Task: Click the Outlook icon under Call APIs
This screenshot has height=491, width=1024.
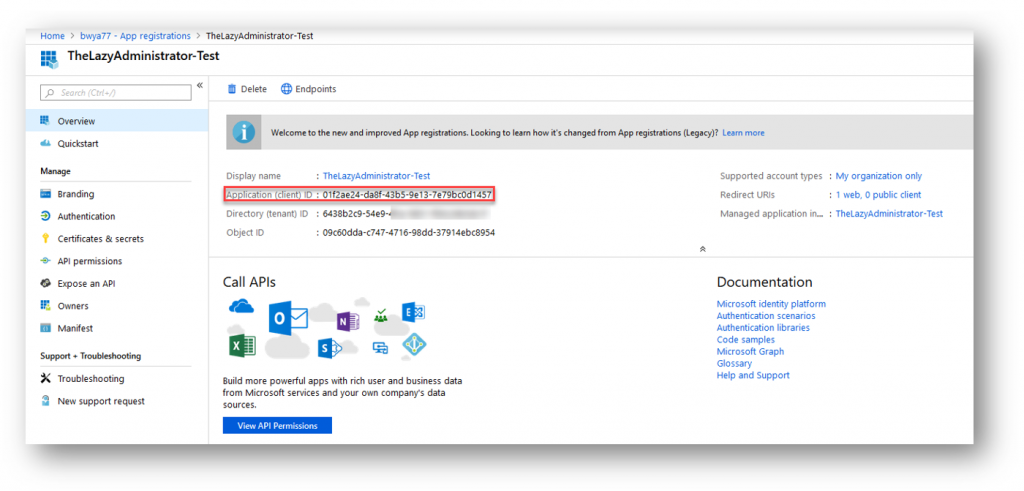Action: pos(287,319)
